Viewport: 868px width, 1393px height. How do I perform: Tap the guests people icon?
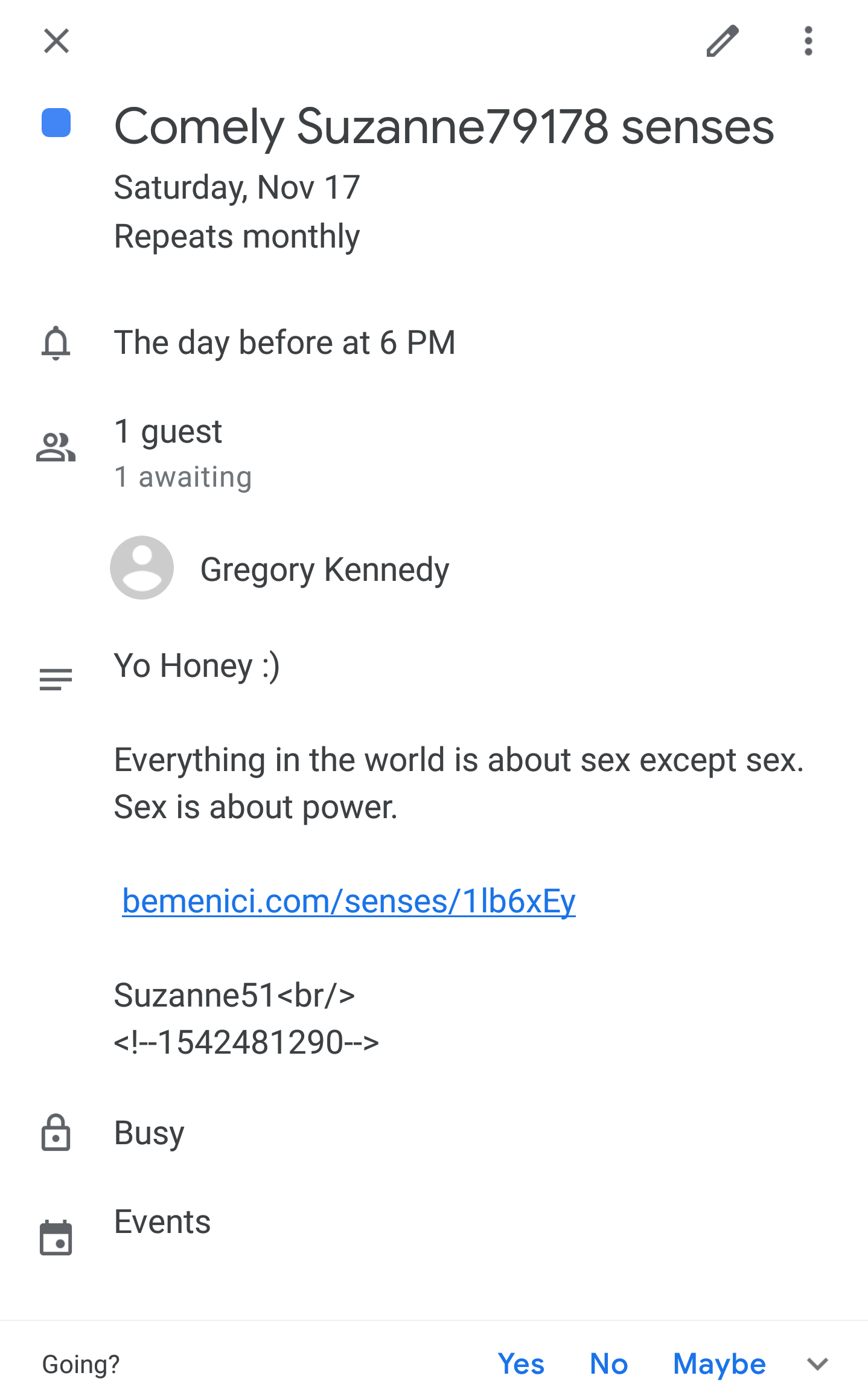[56, 447]
